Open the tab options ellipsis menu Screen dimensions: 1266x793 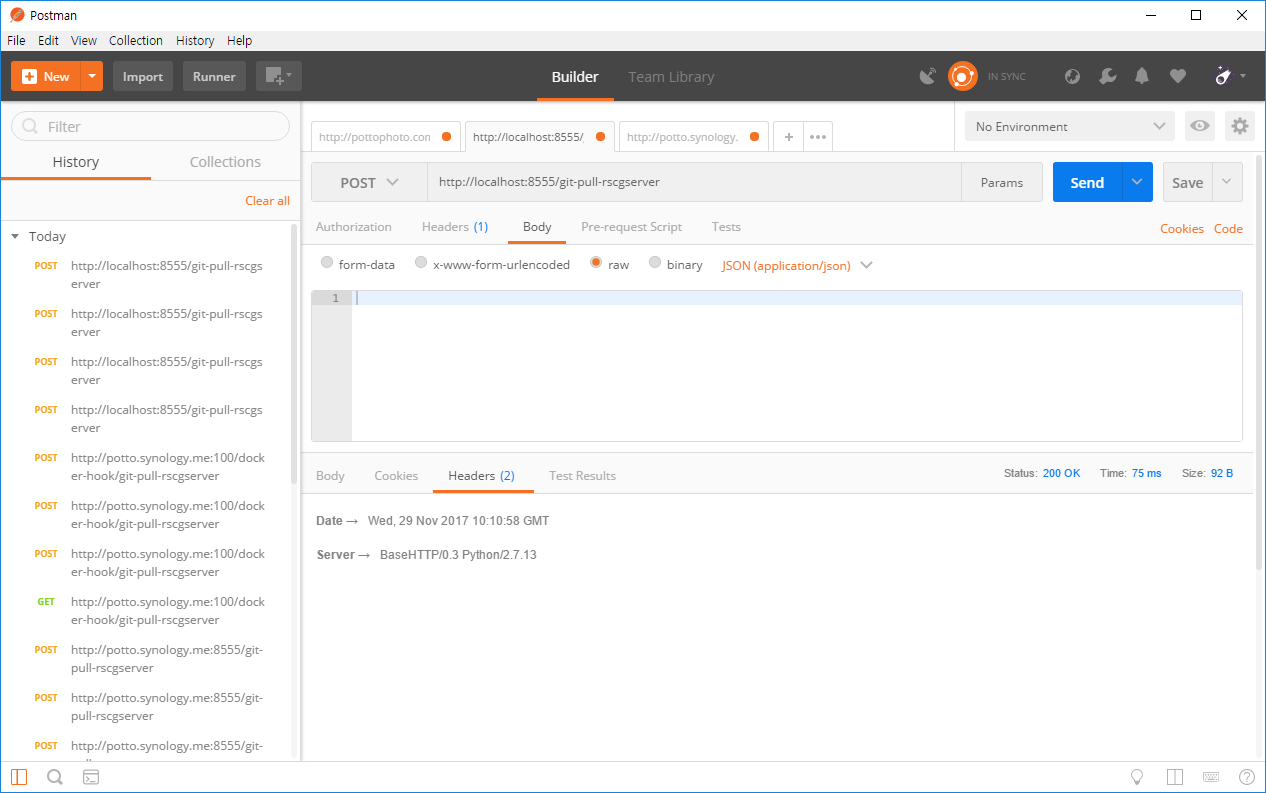[x=818, y=137]
